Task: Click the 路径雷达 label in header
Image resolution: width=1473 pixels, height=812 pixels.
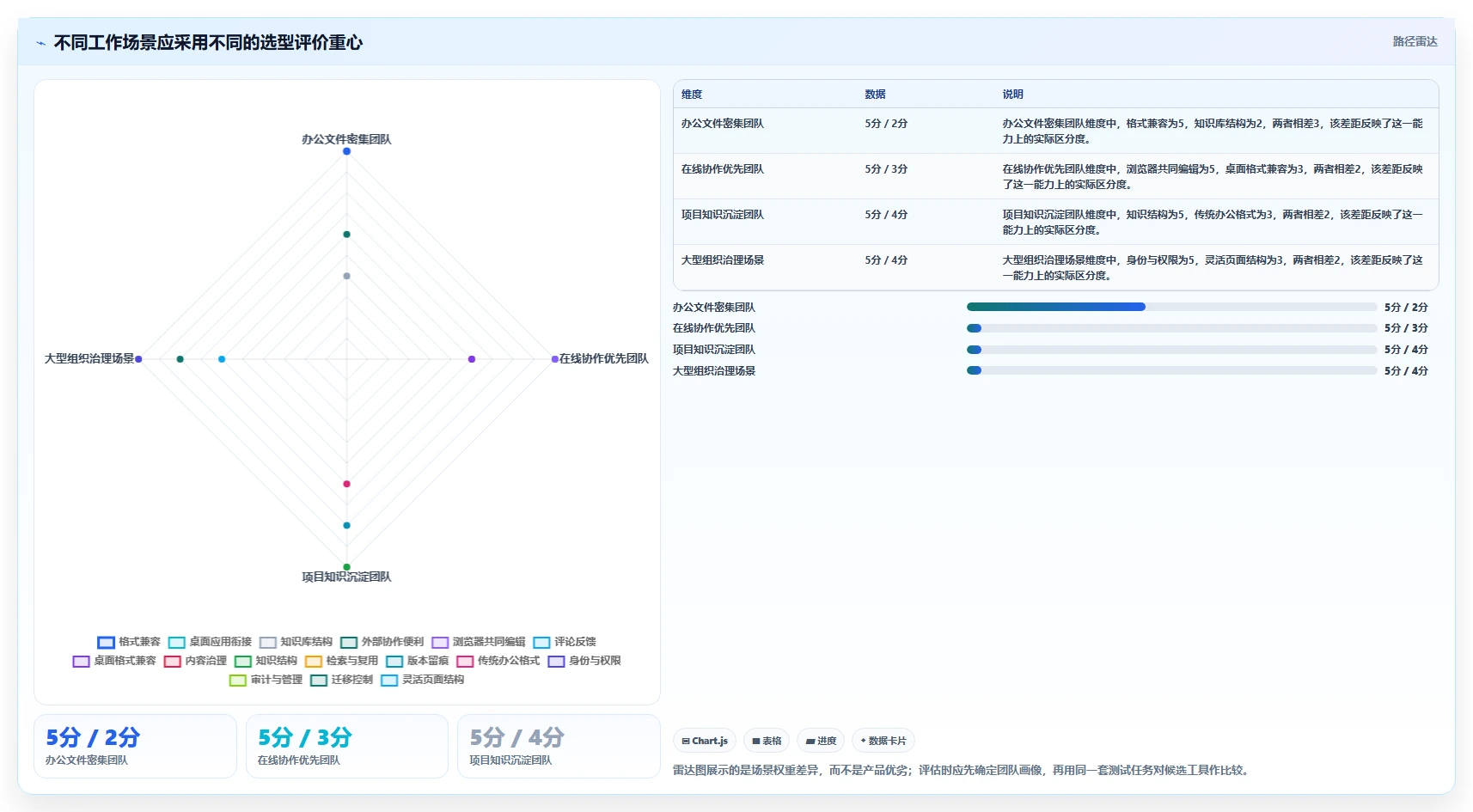Action: 1415,41
